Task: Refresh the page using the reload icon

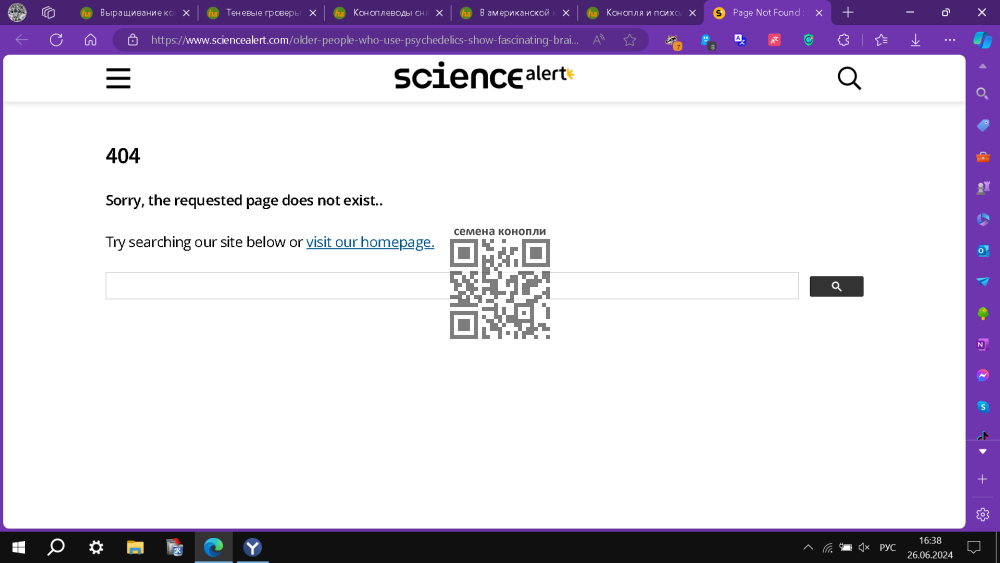Action: pos(56,40)
